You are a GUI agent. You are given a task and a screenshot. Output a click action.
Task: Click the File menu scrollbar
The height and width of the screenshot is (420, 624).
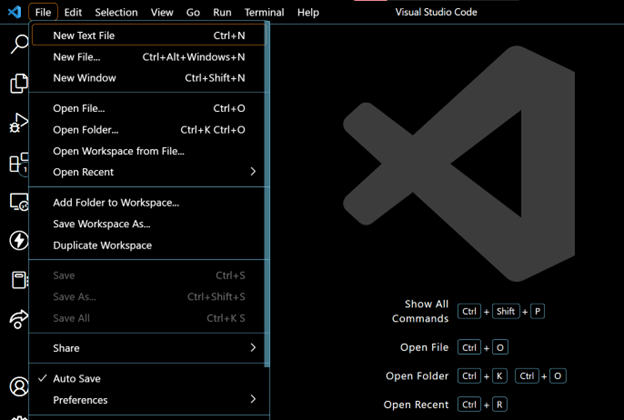click(267, 194)
